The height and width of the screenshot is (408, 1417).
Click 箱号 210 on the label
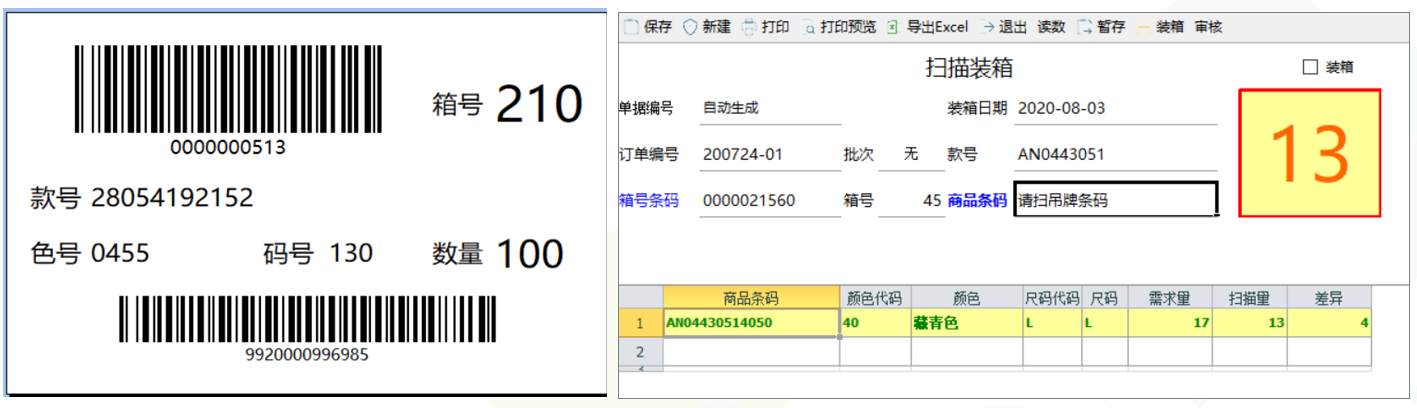[507, 103]
